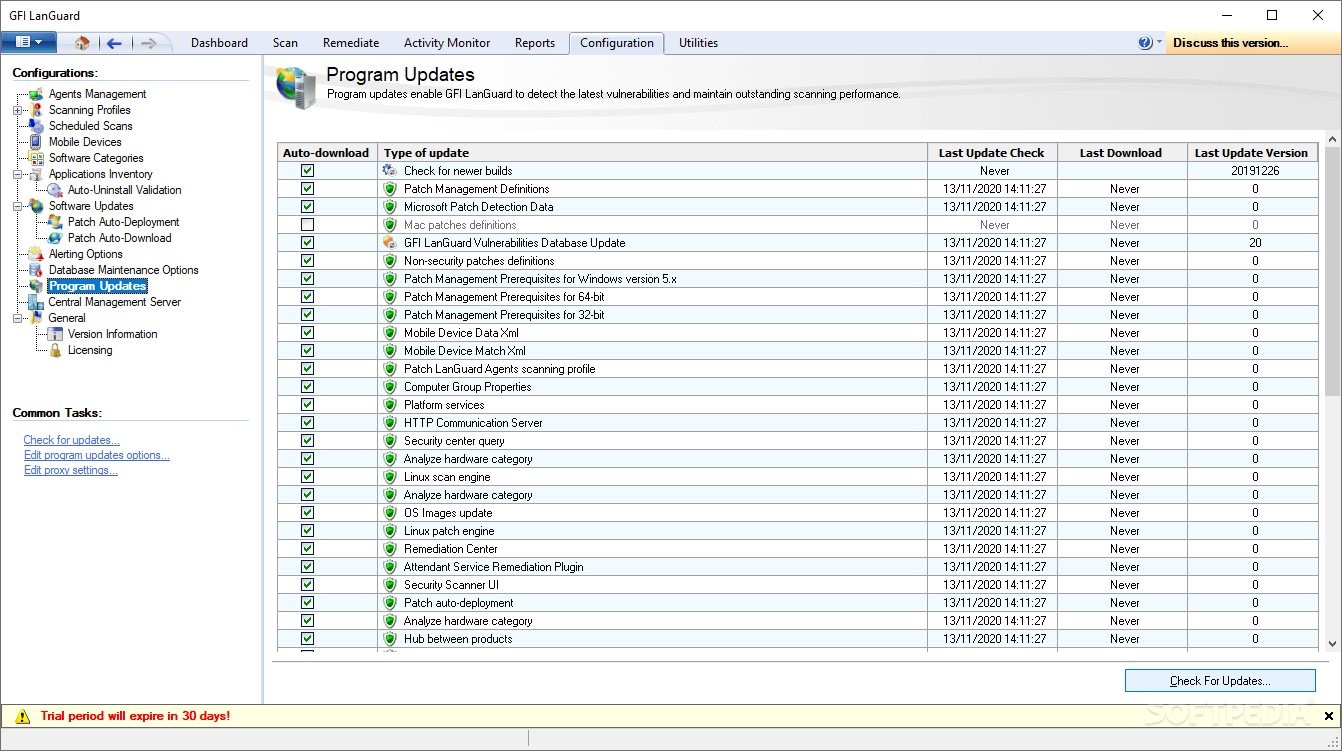
Task: Switch to the Scan tab
Action: (x=285, y=43)
